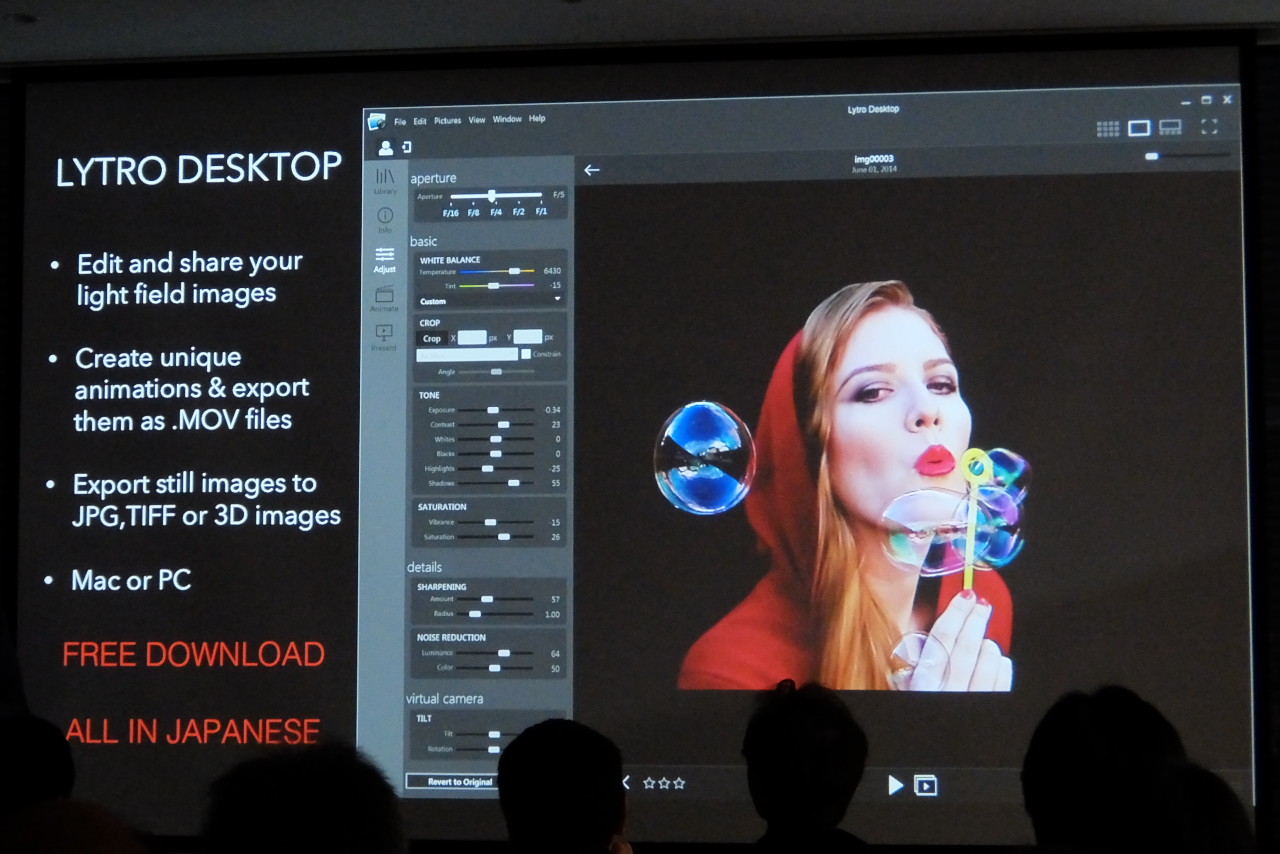This screenshot has width=1280, height=854.
Task: Open the crop aspect ratio dropdown
Action: coord(467,354)
